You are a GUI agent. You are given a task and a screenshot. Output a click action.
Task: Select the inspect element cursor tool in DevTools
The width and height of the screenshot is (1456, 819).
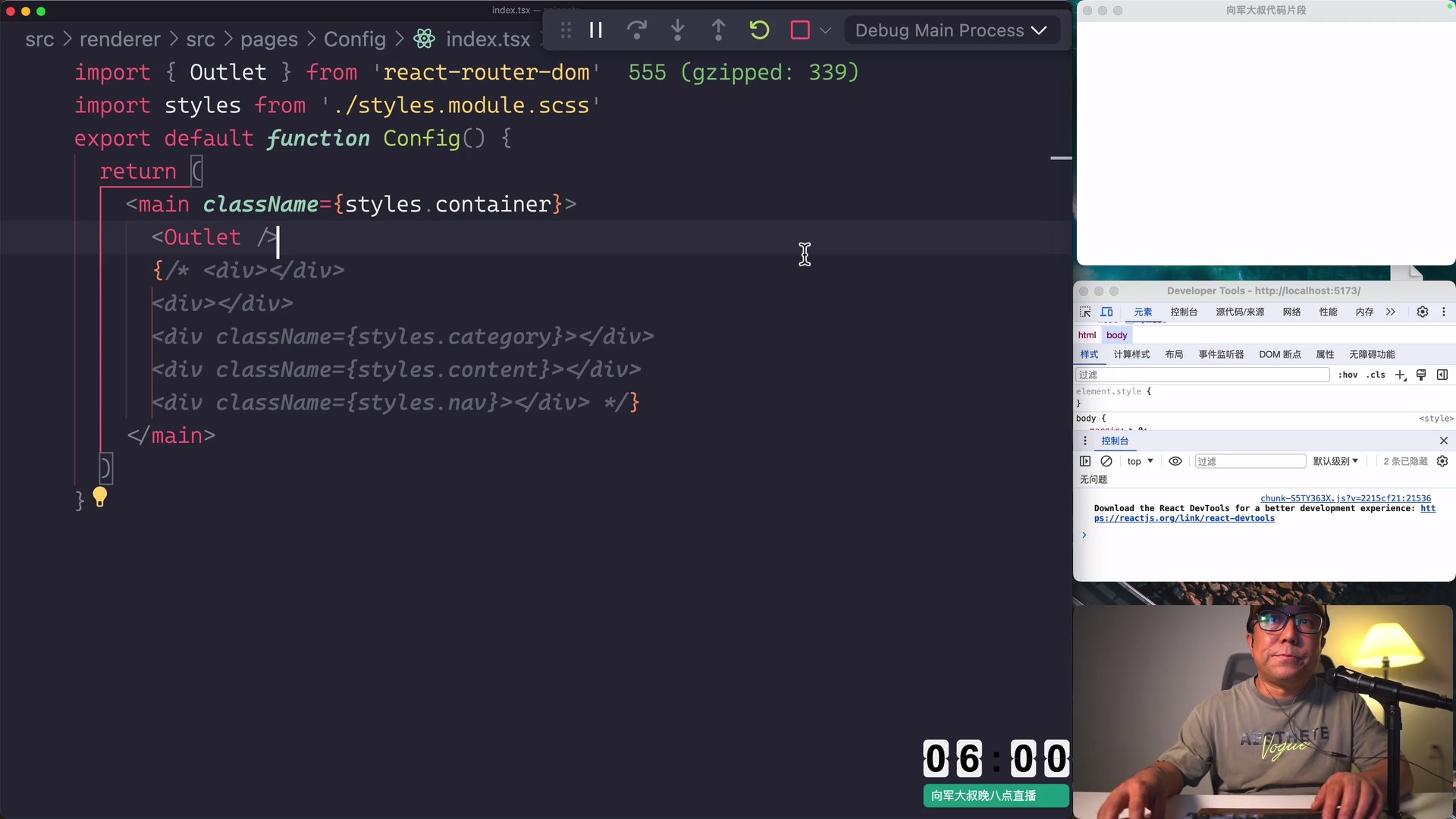1084,312
